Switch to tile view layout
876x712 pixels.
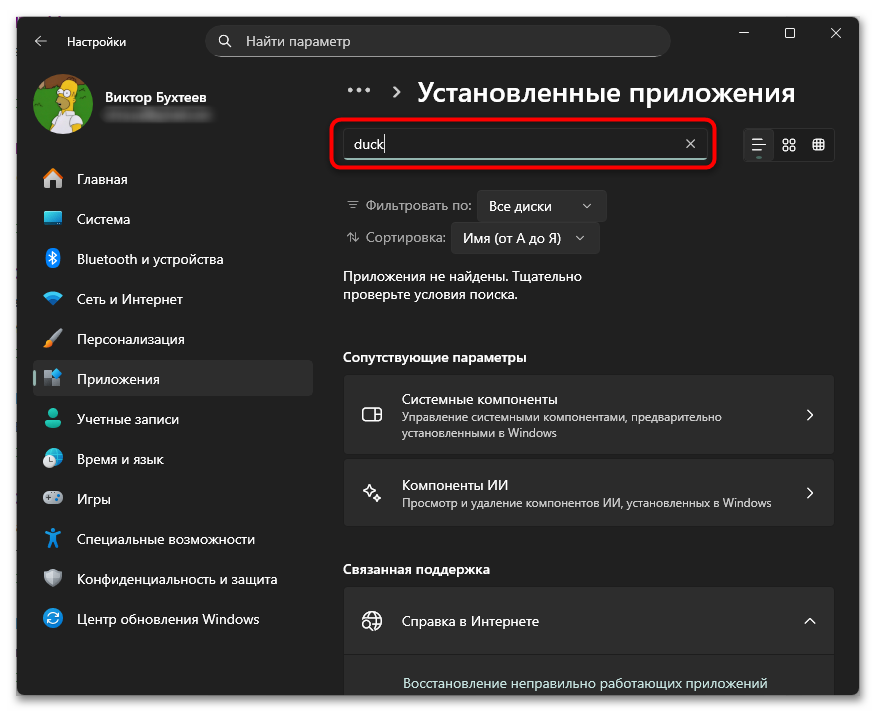pyautogui.click(x=788, y=144)
